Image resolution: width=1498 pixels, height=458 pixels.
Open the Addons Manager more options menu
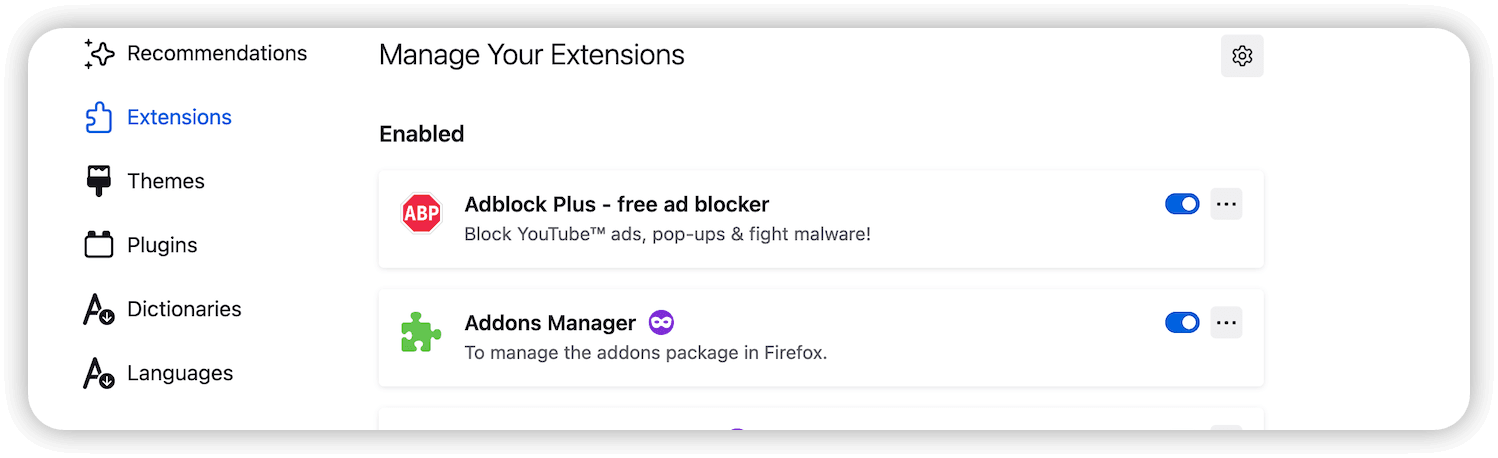click(1226, 322)
